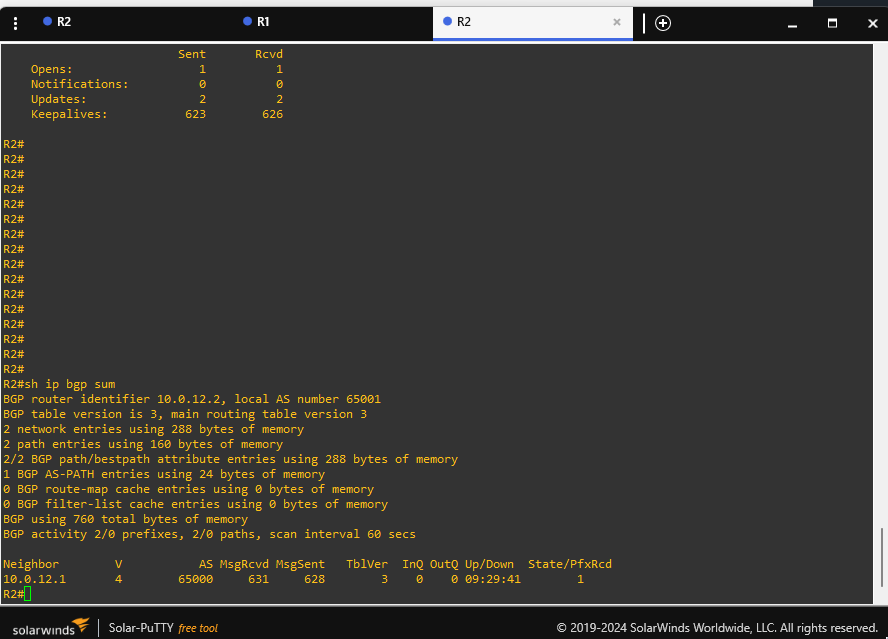Viewport: 888px width, 639px height.
Task: Click the '2 network entries using 288 bytes' line
Action: pyautogui.click(x=153, y=429)
